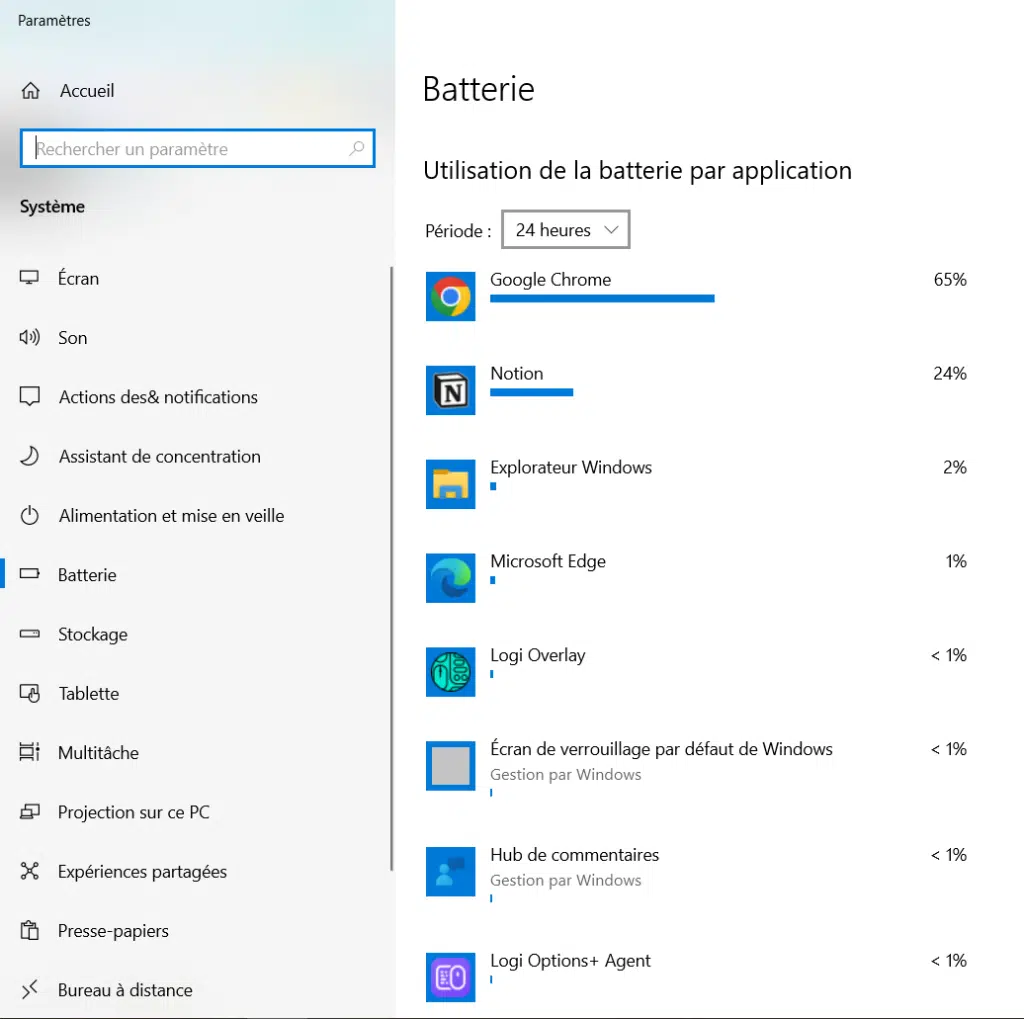
Task: Click the Batterie sidebar icon
Action: coord(29,574)
